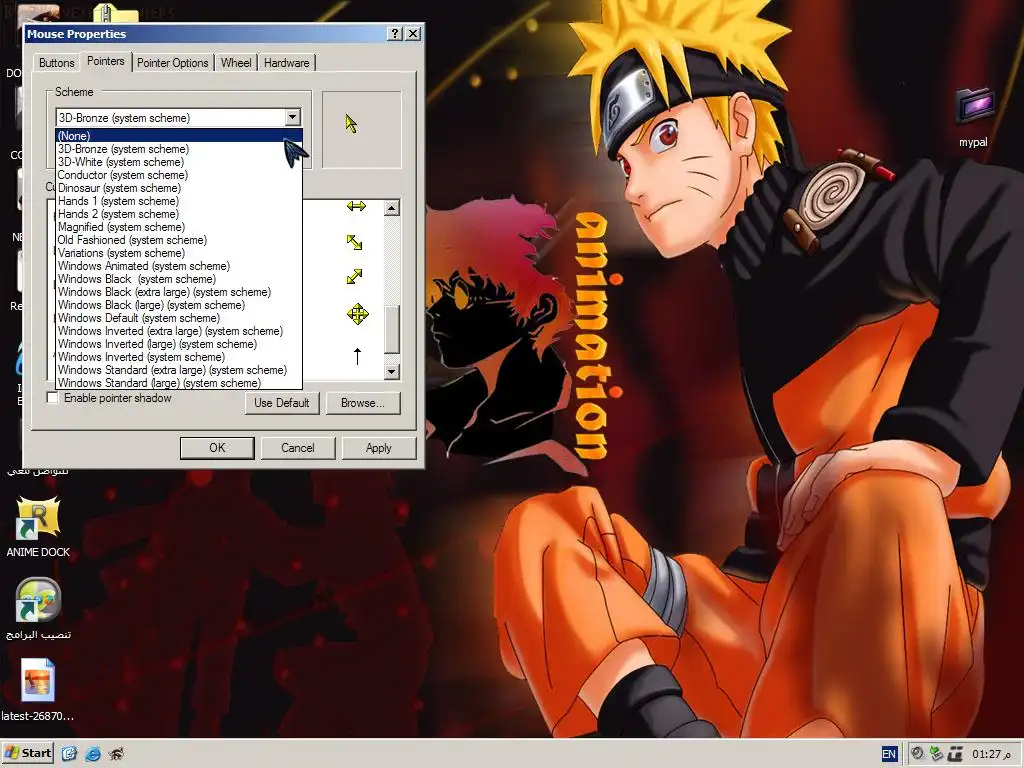Pick Windows Animated (system scheme)
The width and height of the screenshot is (1024, 768).
179,266
